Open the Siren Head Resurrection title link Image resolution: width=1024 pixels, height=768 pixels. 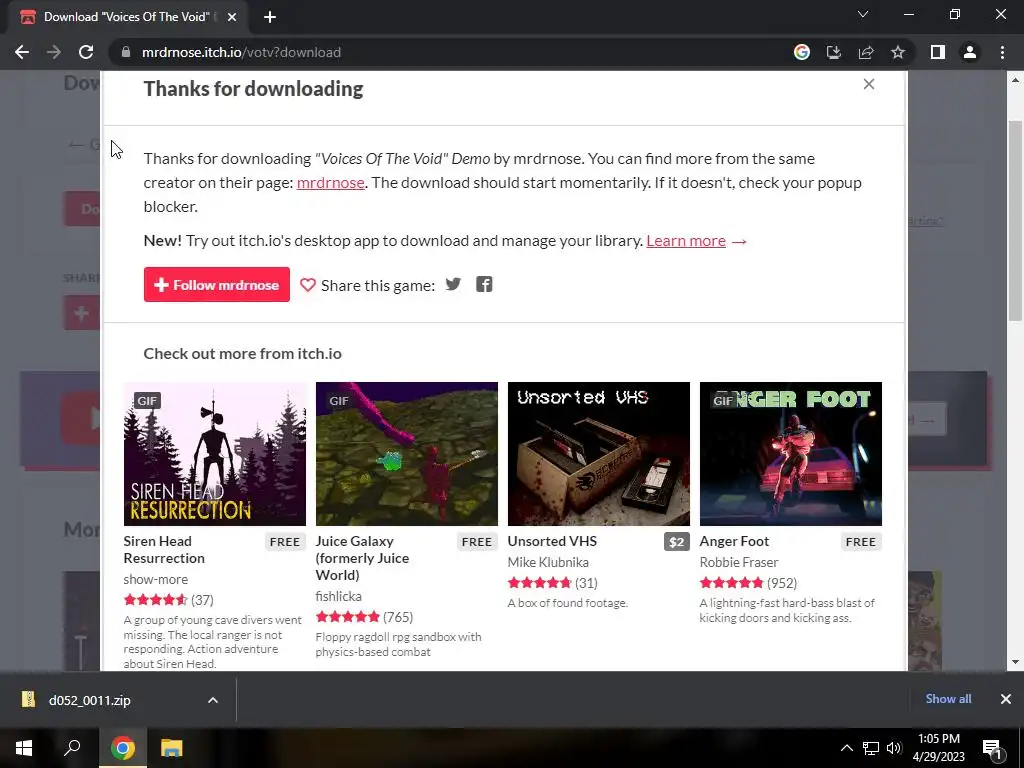164,549
